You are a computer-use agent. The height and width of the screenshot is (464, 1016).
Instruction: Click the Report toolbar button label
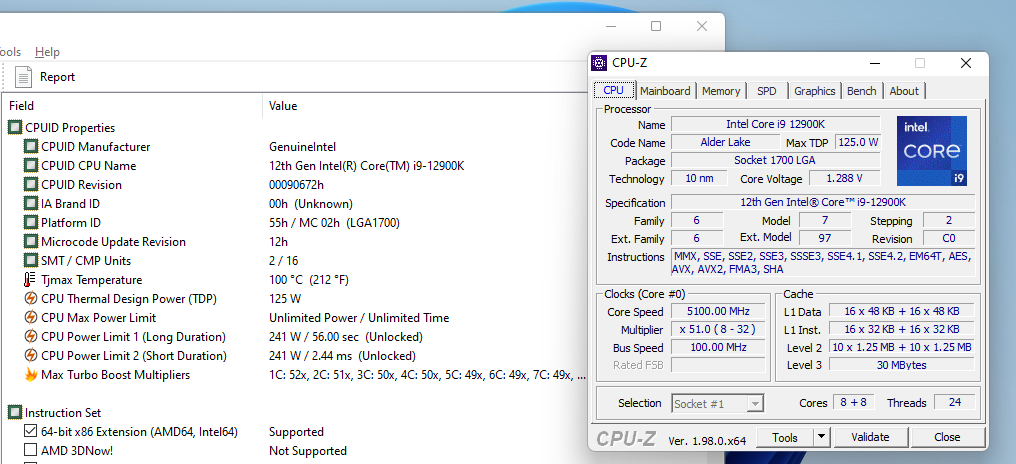pos(58,77)
